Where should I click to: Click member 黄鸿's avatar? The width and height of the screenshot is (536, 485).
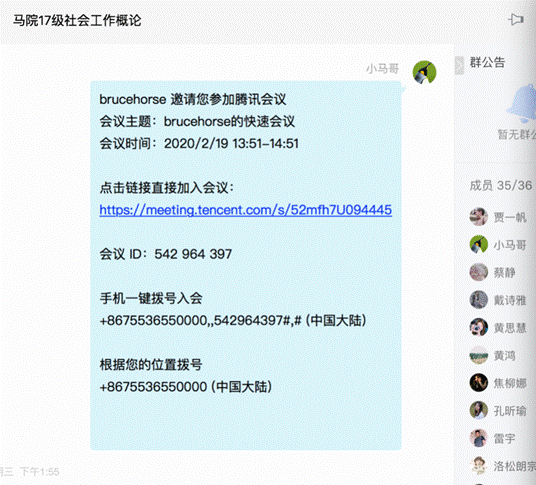tap(479, 355)
